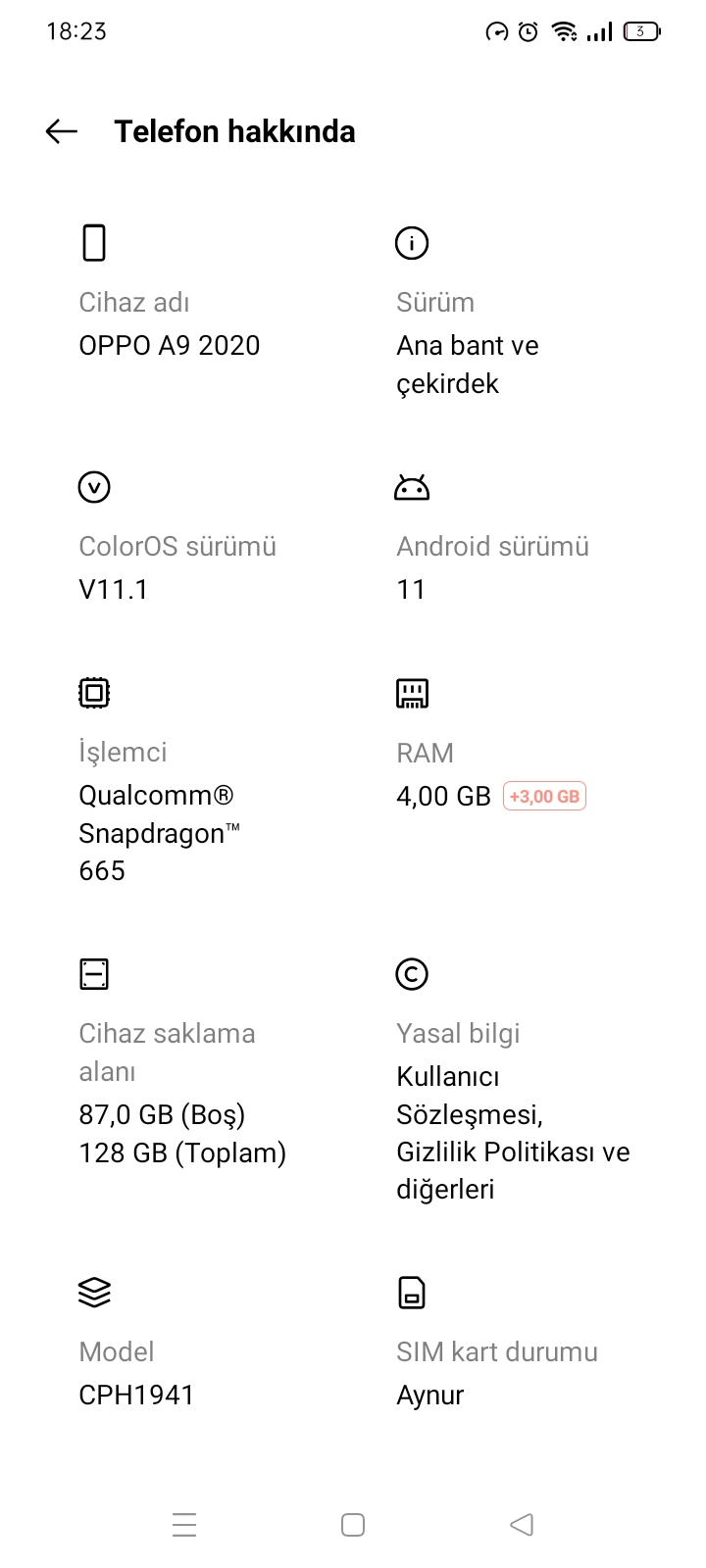This screenshot has height=1568, width=706.
Task: Tap the back triangle navigation button
Action: click(522, 1525)
